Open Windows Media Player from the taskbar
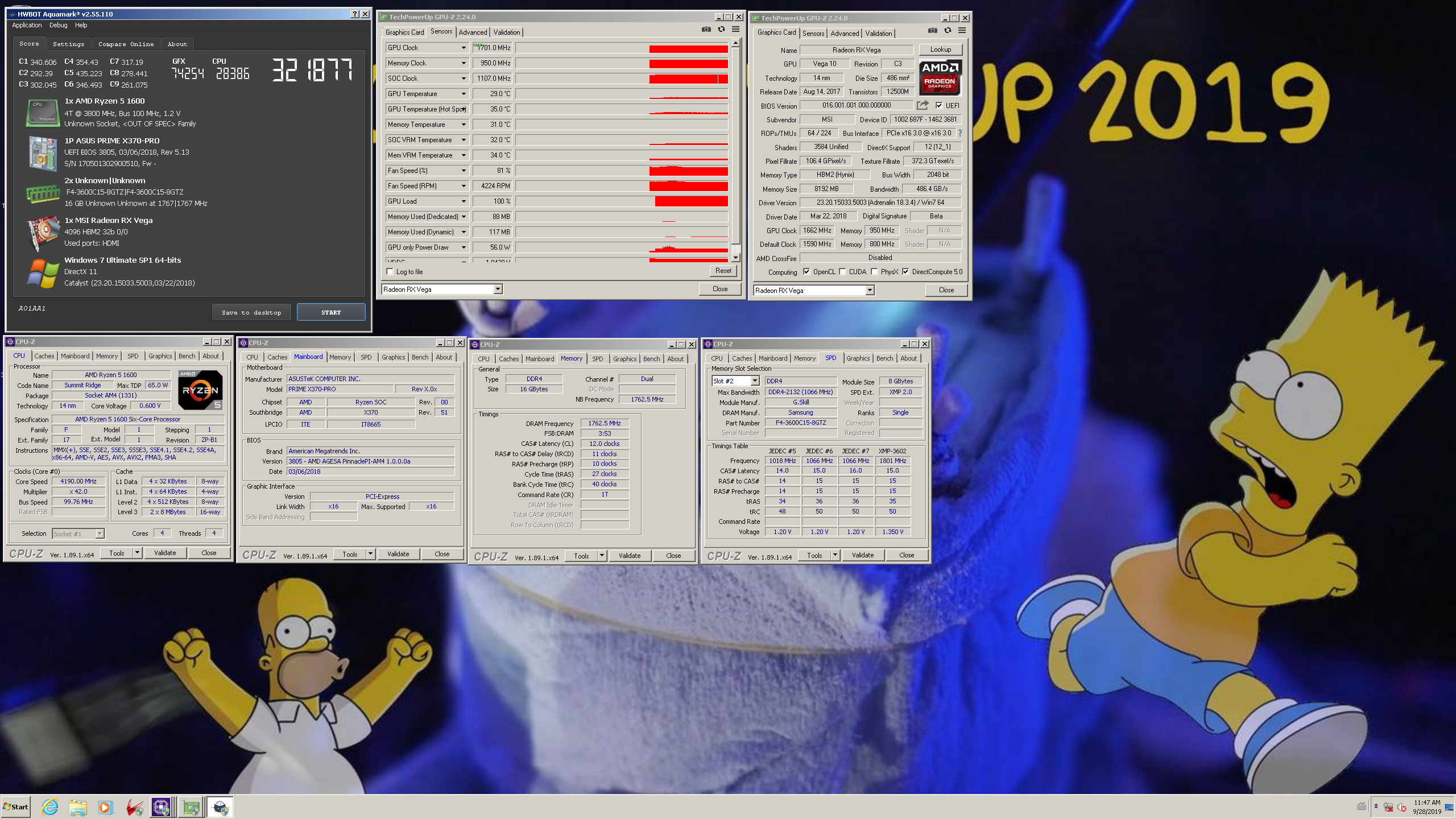This screenshot has width=1456, height=819. point(105,807)
